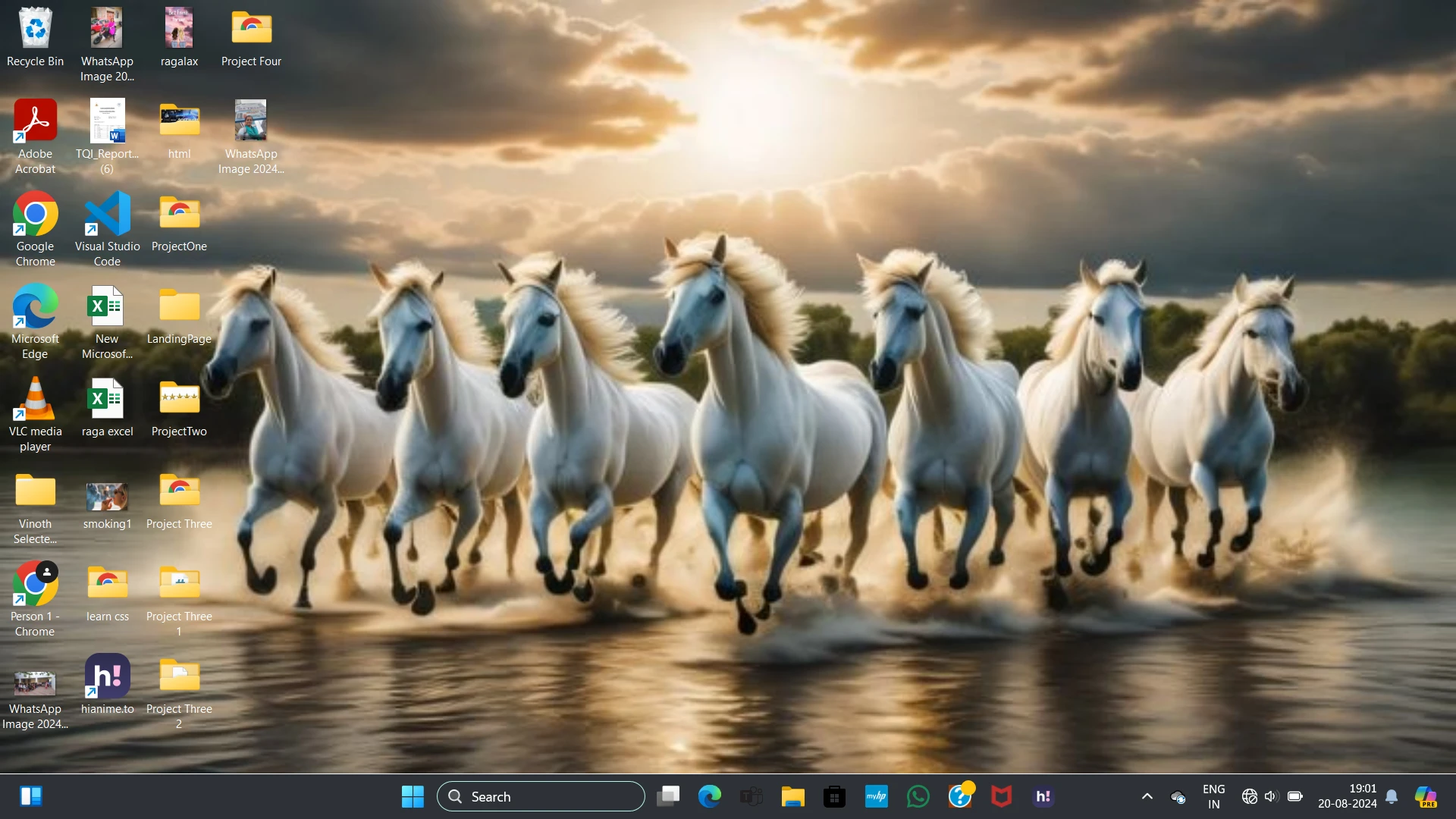Open myHP app from the taskbar
The height and width of the screenshot is (819, 1456).
(877, 796)
